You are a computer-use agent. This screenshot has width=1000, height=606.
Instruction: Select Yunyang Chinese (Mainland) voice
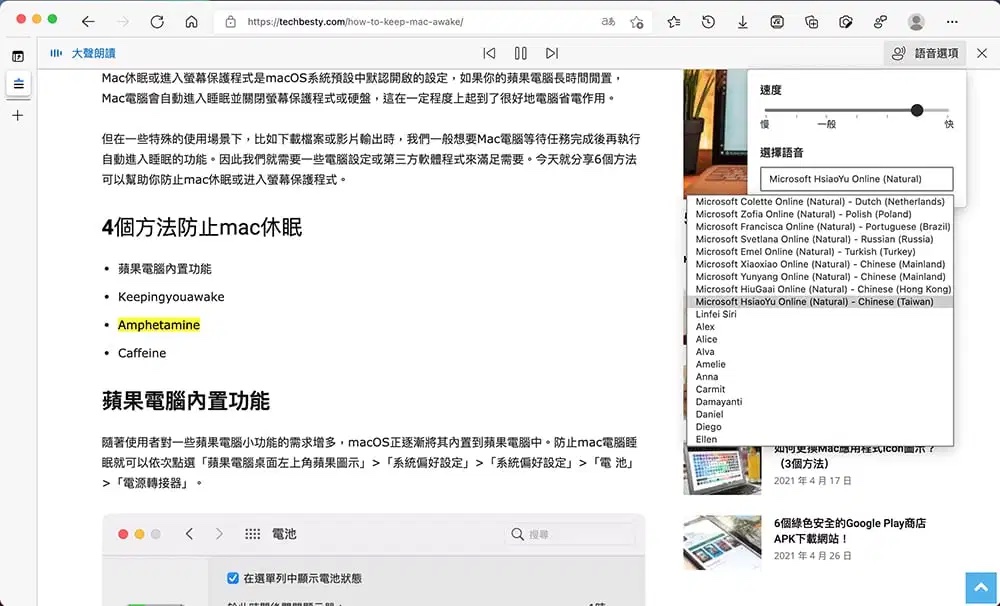[820, 277]
